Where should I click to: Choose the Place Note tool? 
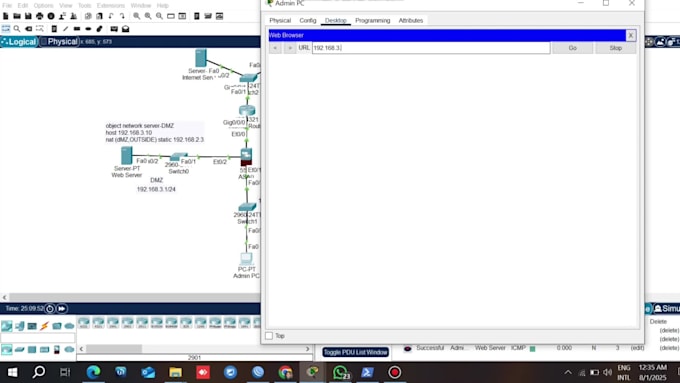click(x=54, y=29)
